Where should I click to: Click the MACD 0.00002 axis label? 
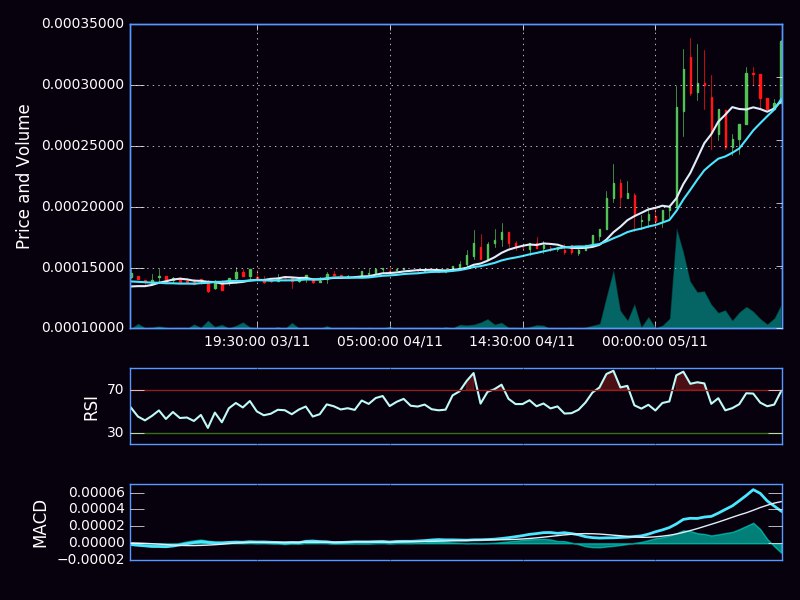point(96,526)
